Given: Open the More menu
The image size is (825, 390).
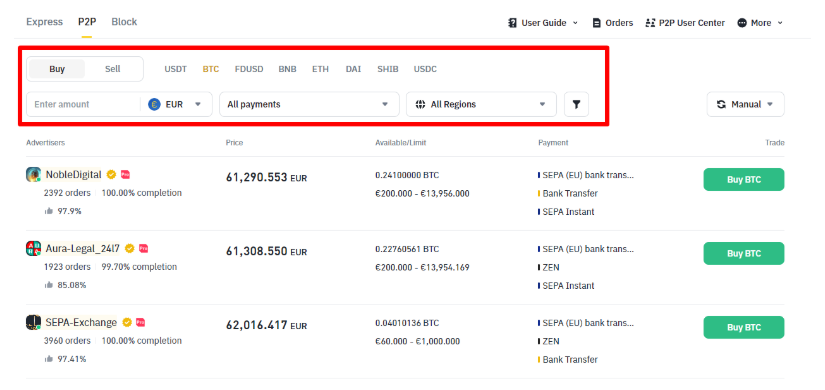Looking at the screenshot, I should (760, 23).
